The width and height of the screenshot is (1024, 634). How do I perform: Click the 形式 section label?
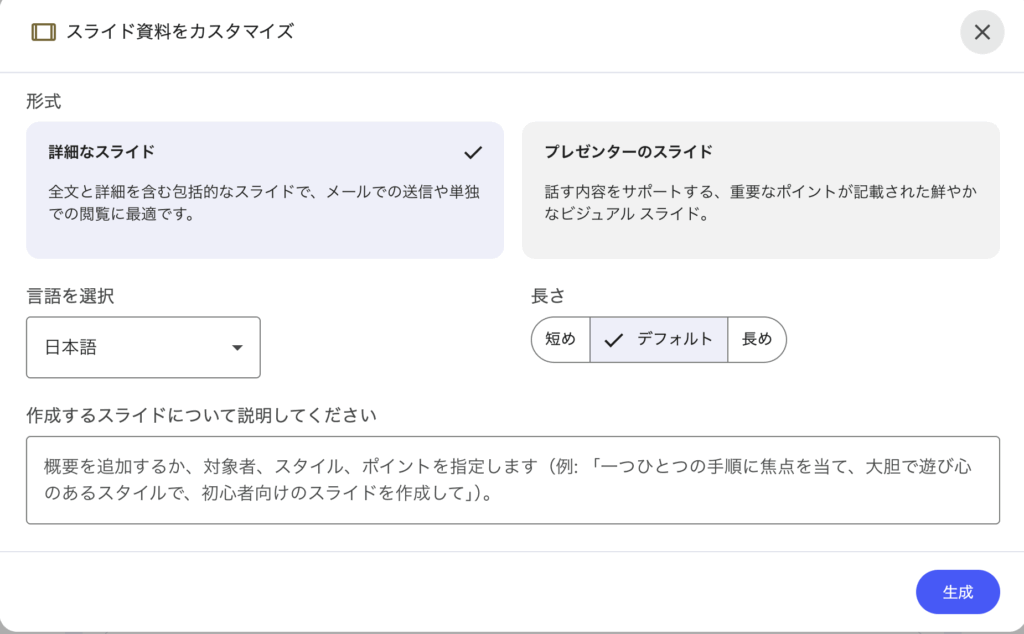[x=43, y=101]
